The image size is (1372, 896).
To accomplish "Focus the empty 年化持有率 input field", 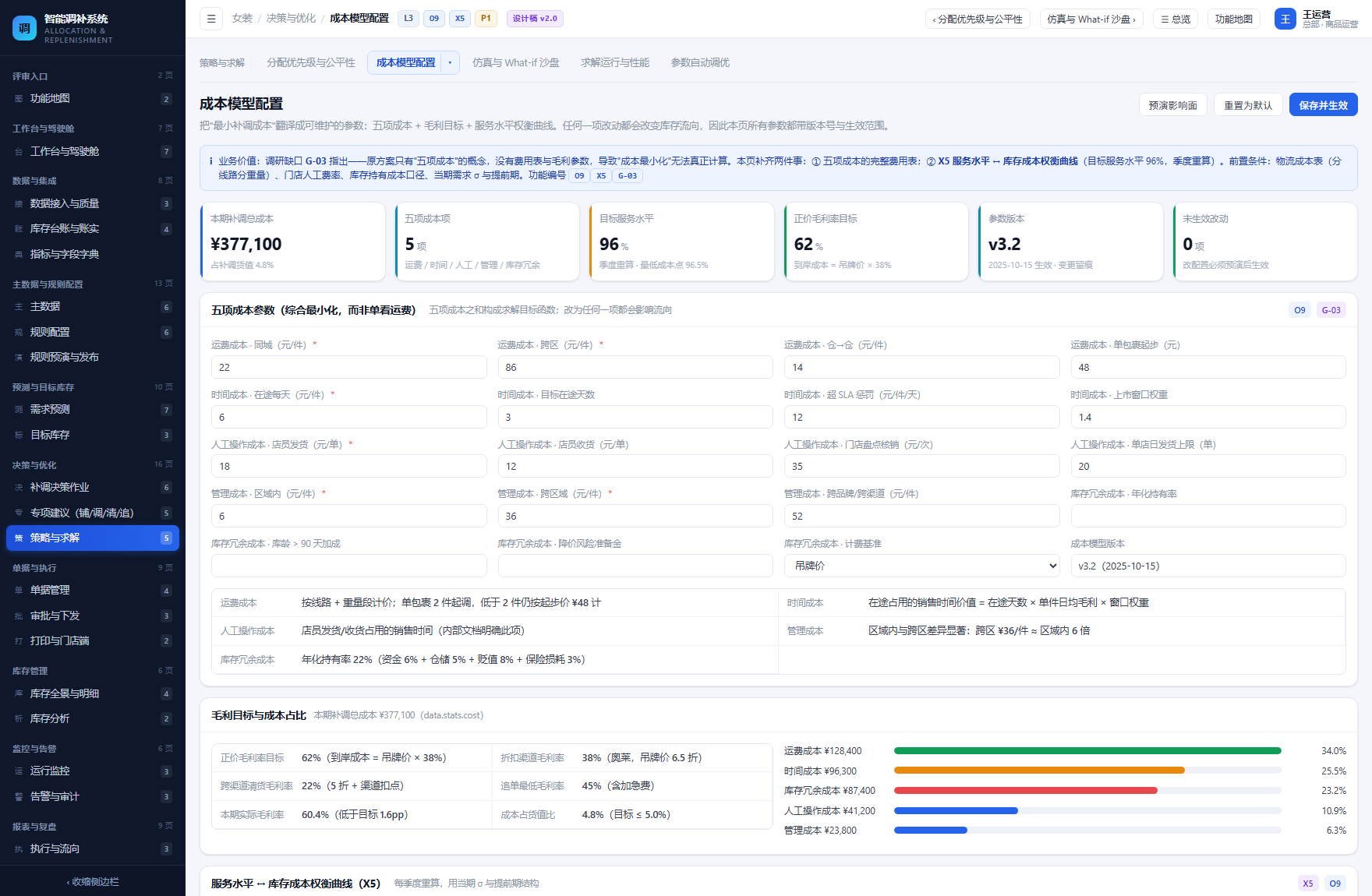I will [x=1208, y=516].
